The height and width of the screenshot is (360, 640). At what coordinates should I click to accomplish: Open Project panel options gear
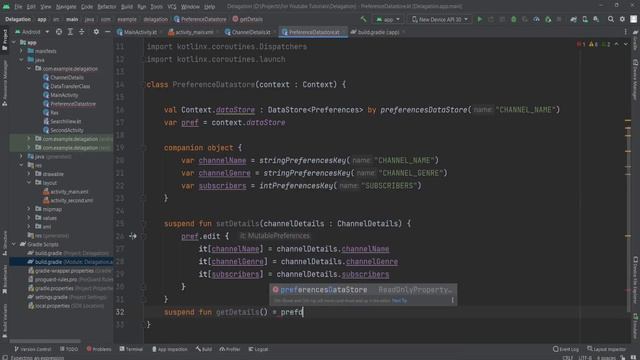(x=96, y=32)
